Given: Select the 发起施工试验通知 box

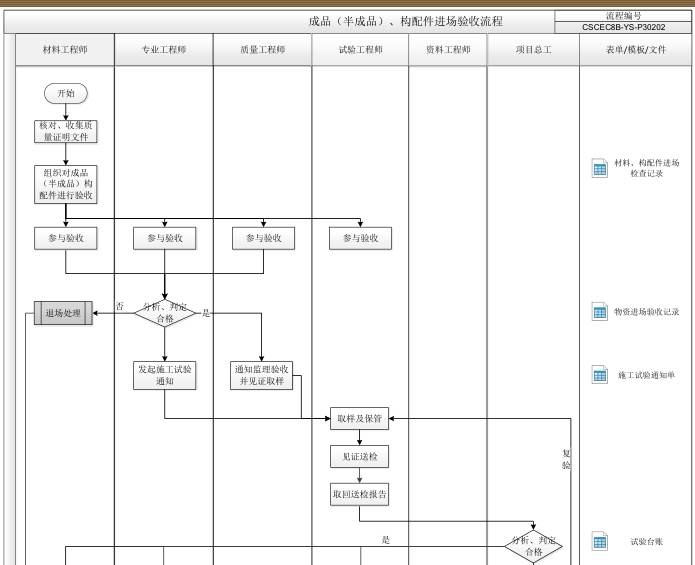Looking at the screenshot, I should pyautogui.click(x=164, y=375).
